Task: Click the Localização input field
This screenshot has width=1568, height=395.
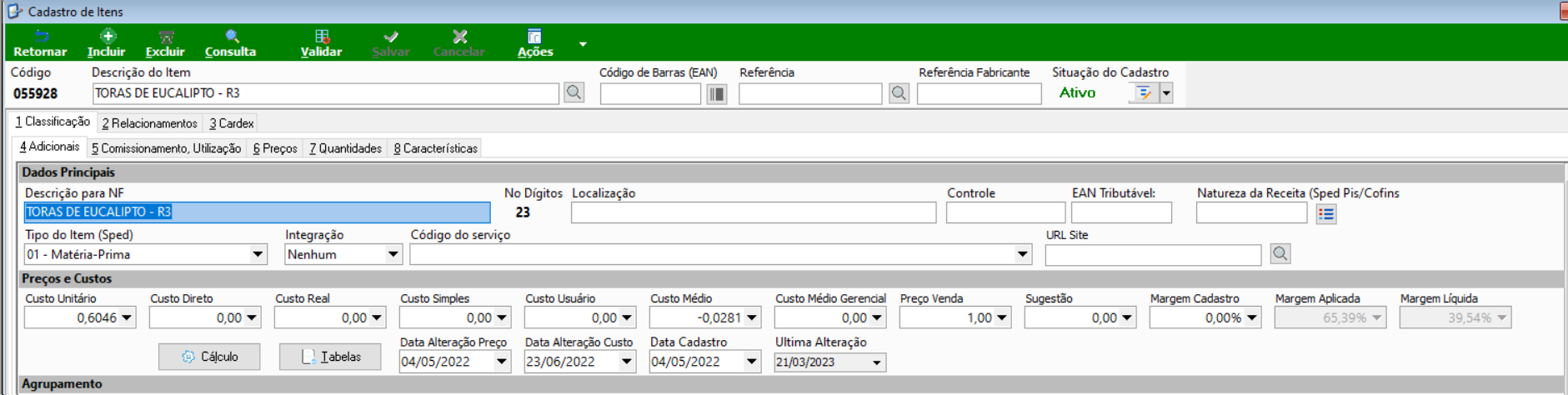Action: pyautogui.click(x=754, y=212)
